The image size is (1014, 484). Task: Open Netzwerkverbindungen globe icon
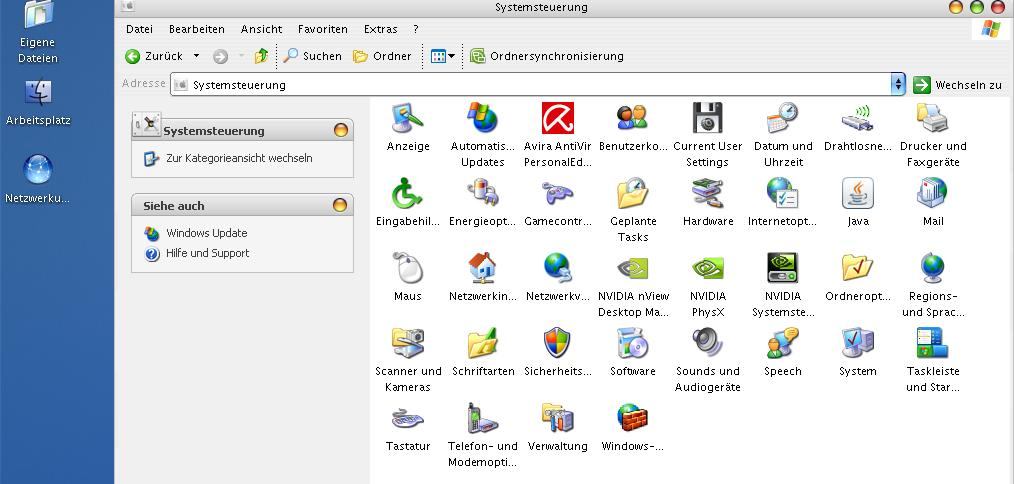point(557,269)
